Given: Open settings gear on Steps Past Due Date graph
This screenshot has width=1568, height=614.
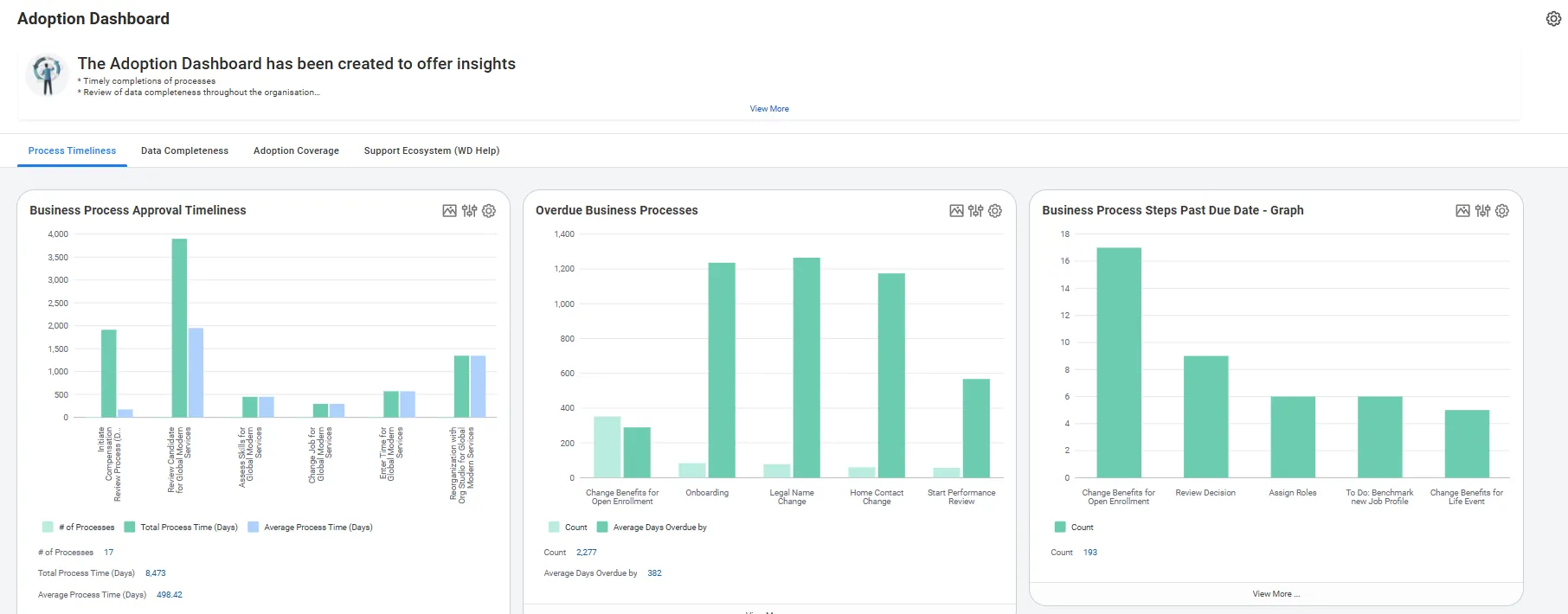Looking at the screenshot, I should pos(1502,211).
